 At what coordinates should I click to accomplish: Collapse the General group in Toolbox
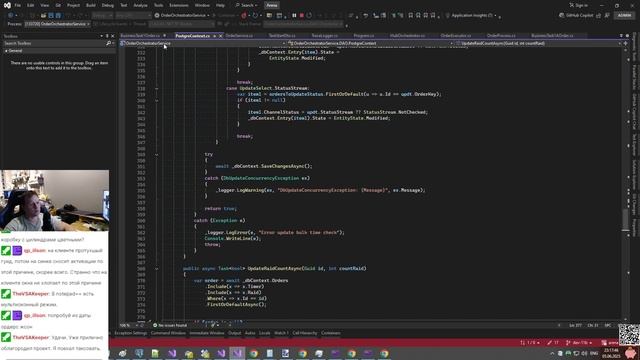[6, 51]
